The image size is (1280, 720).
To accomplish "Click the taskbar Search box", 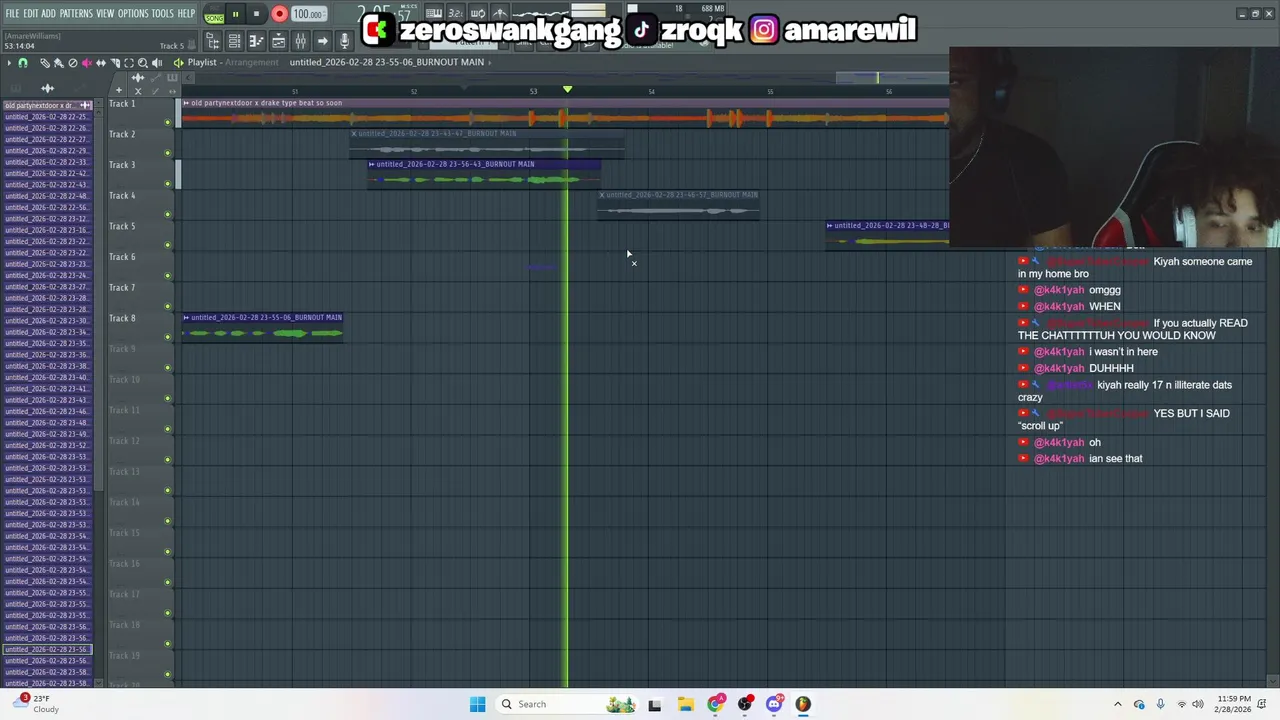I will coord(568,704).
